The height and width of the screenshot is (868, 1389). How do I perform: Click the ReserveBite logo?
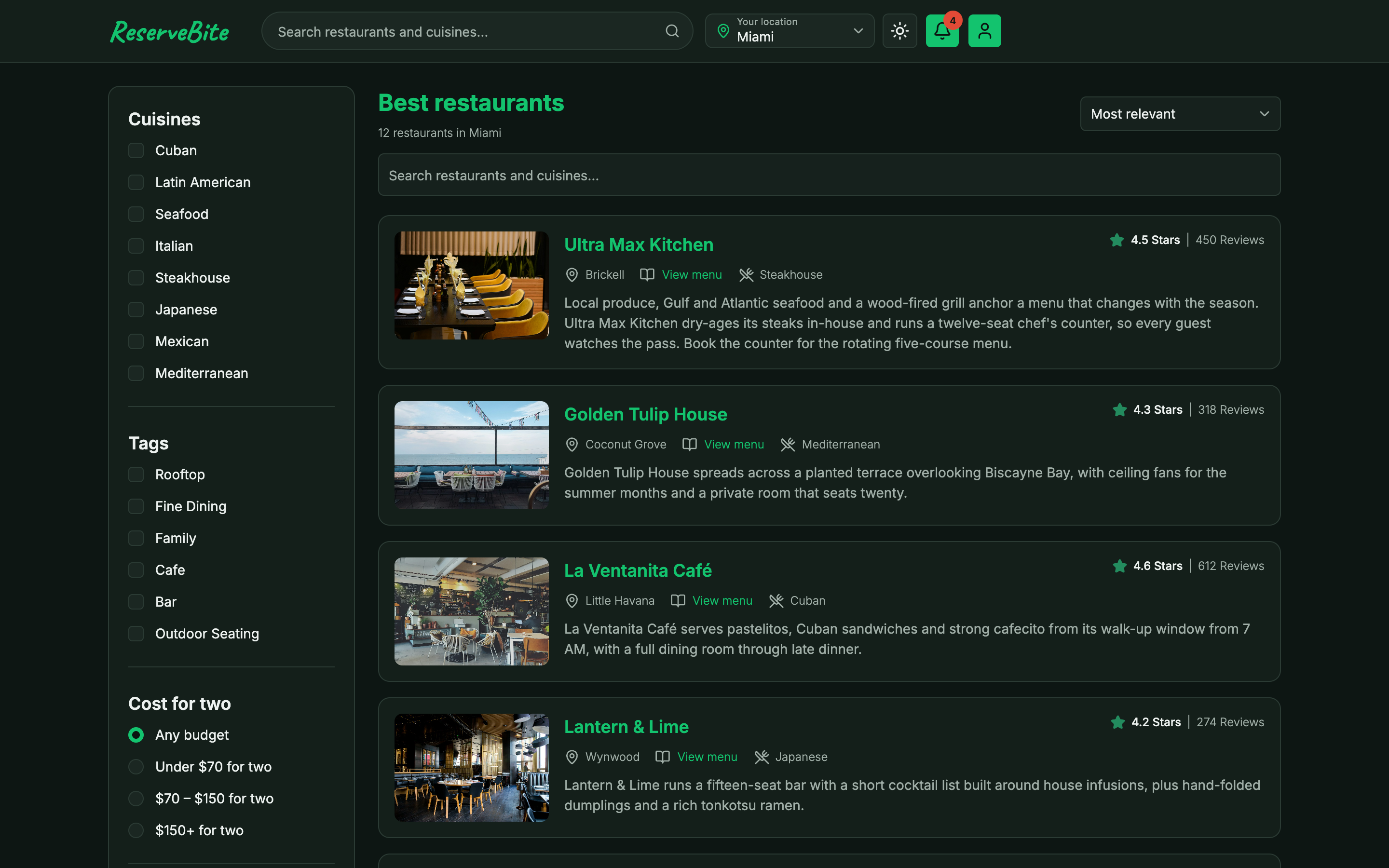point(170,31)
